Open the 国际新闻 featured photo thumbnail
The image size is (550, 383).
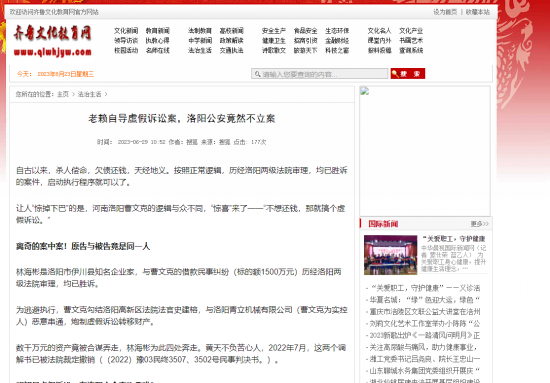point(390,255)
